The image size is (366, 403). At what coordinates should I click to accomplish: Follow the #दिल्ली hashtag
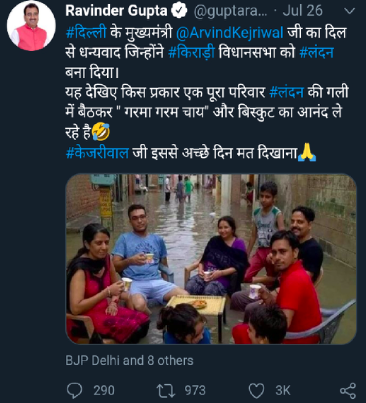click(86, 33)
